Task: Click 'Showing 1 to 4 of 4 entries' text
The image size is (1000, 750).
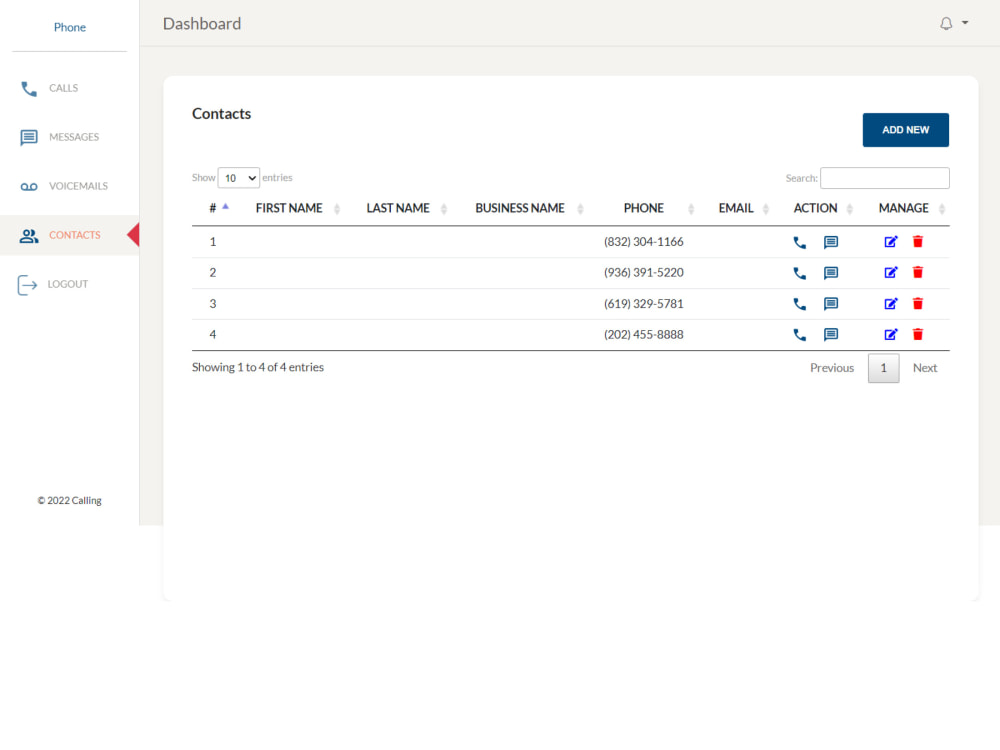Action: click(258, 367)
